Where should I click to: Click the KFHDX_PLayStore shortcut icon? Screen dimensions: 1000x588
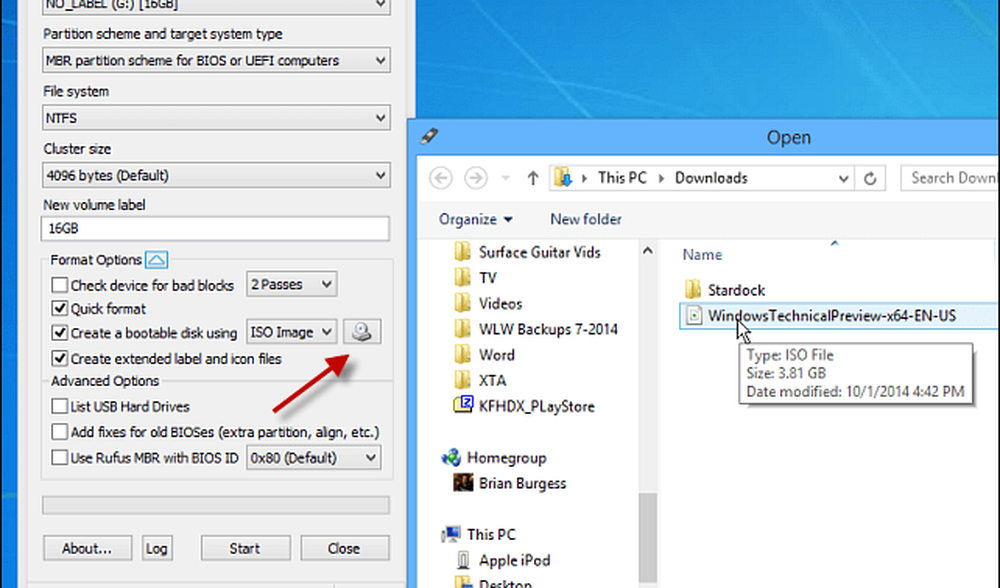463,404
